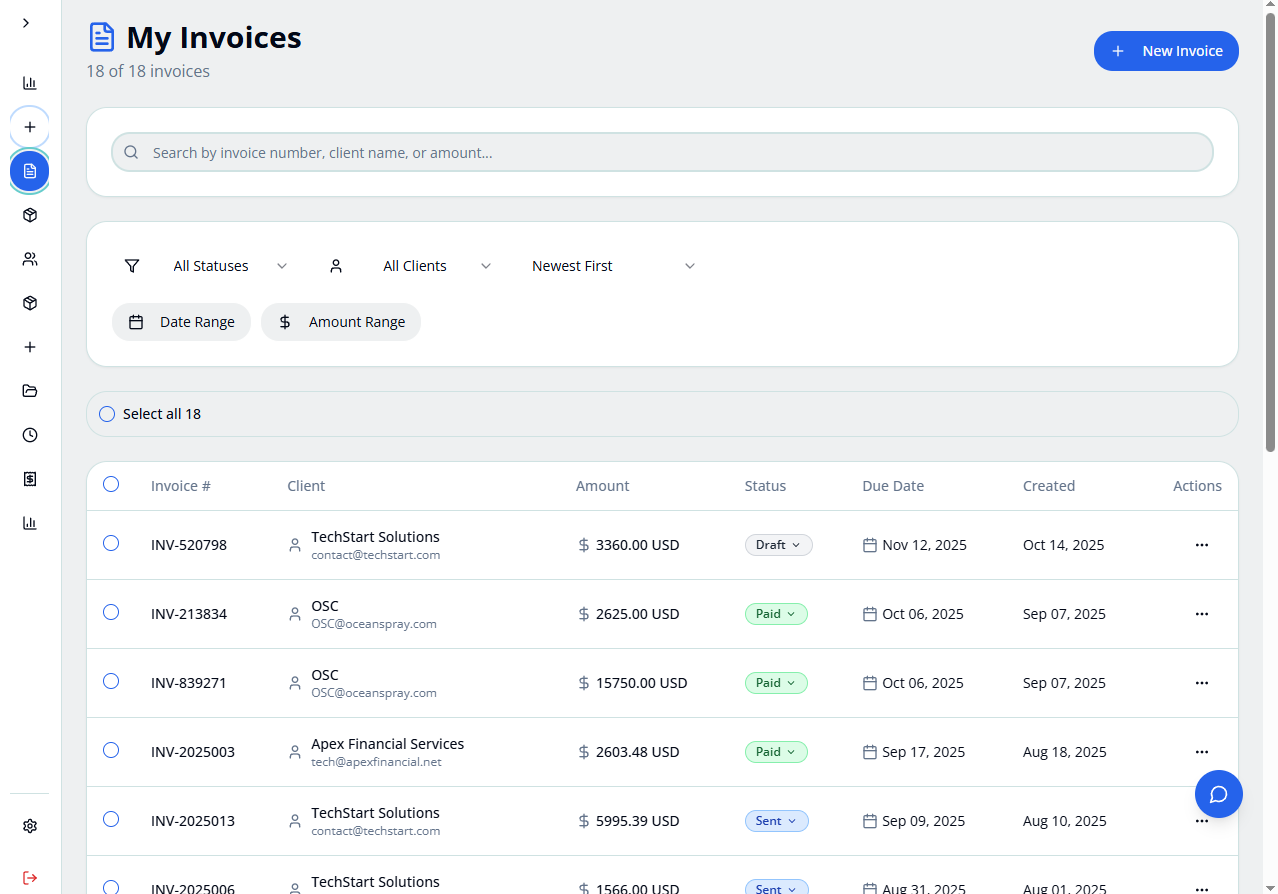Image resolution: width=1278 pixels, height=894 pixels.
Task: Click the Products package icon in sidebar
Action: point(29,214)
